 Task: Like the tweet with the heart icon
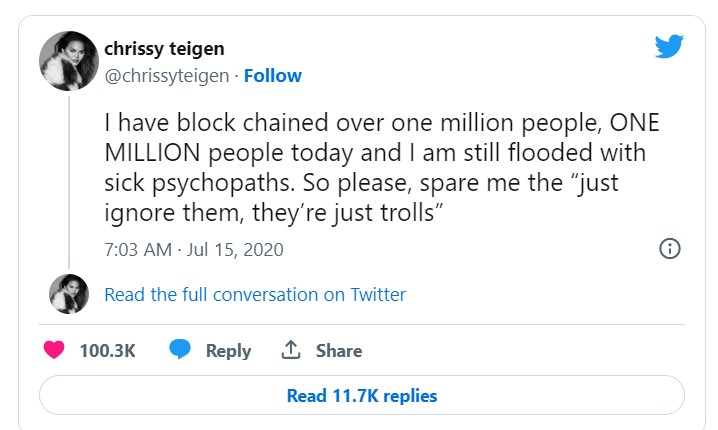point(56,350)
